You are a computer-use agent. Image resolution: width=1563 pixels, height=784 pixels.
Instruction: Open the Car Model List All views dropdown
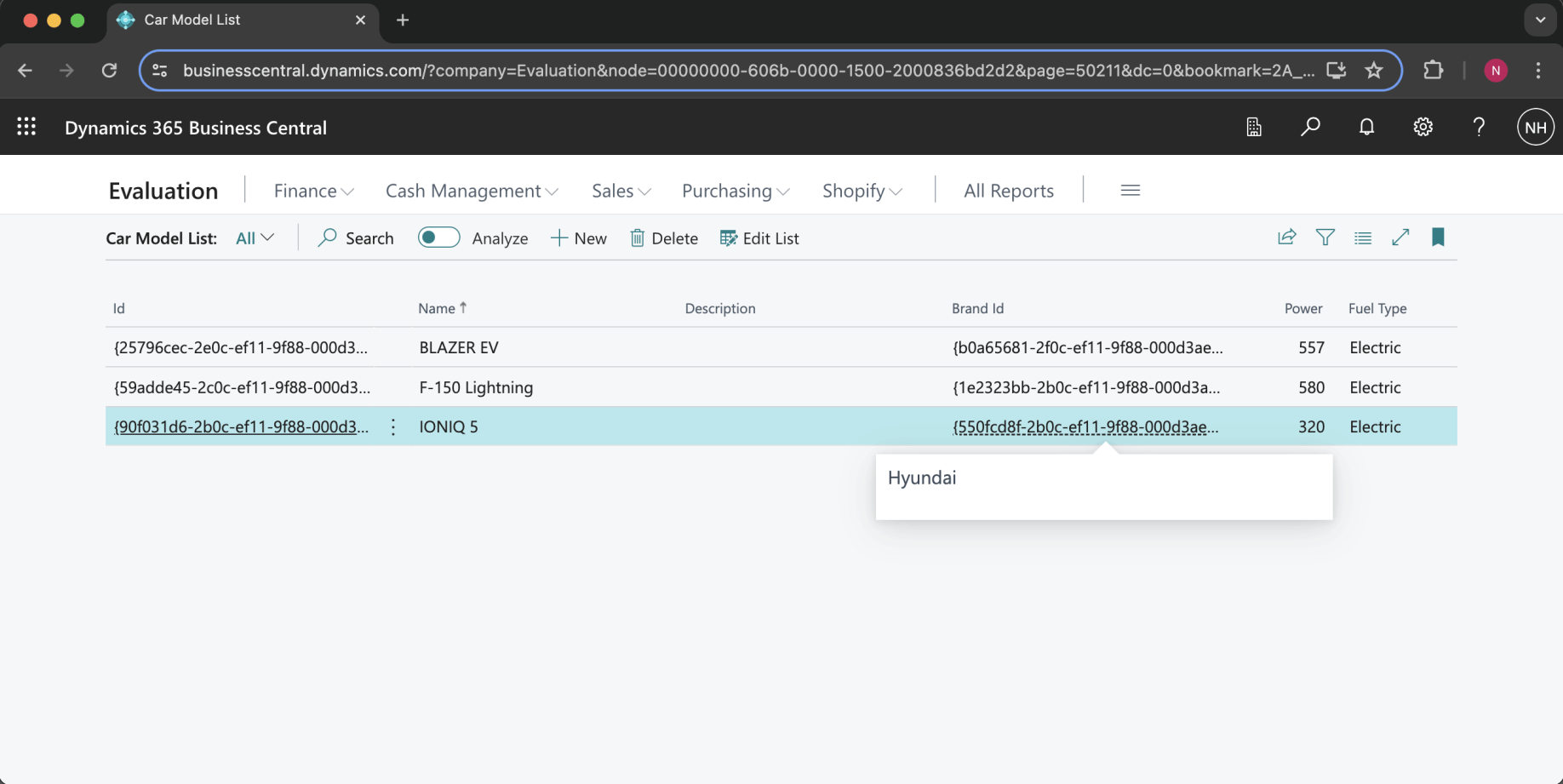coord(255,238)
